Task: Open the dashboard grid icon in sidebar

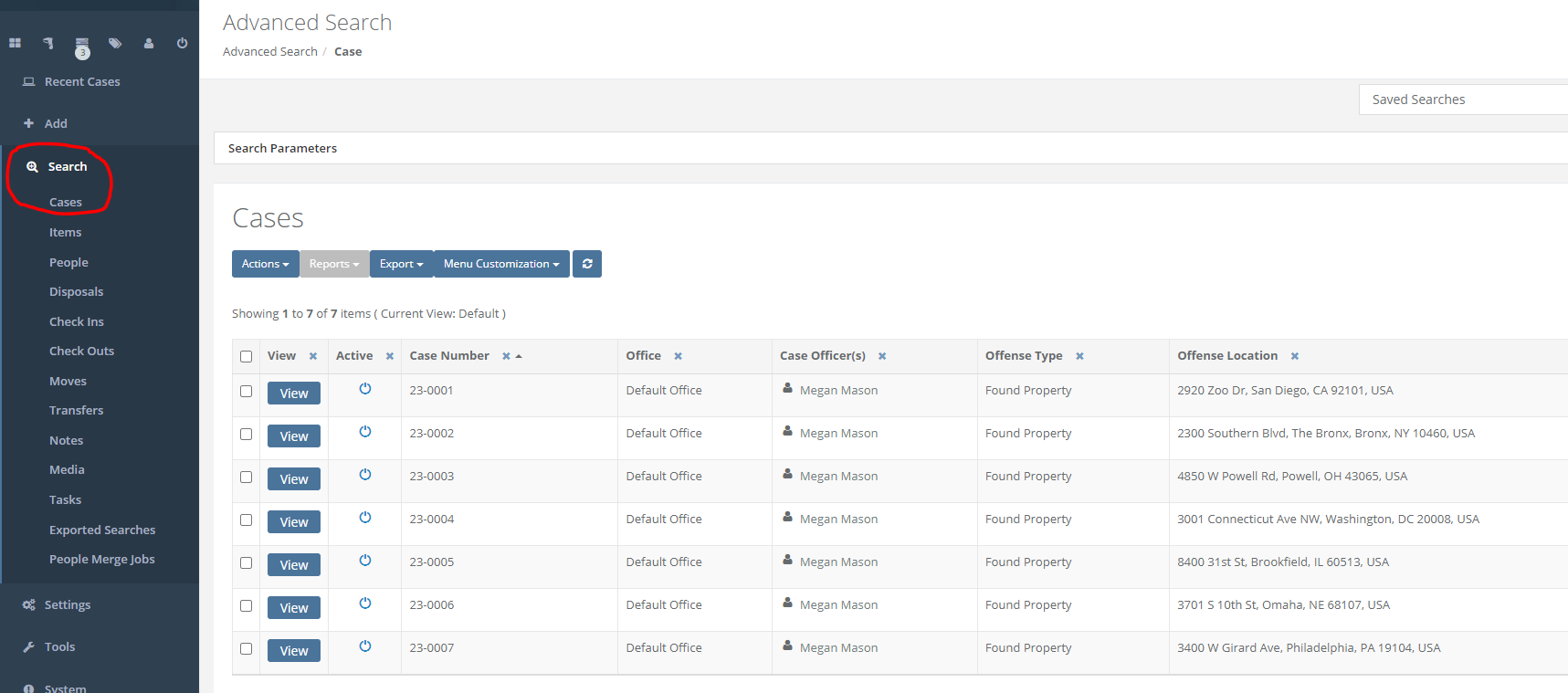Action: click(x=15, y=43)
